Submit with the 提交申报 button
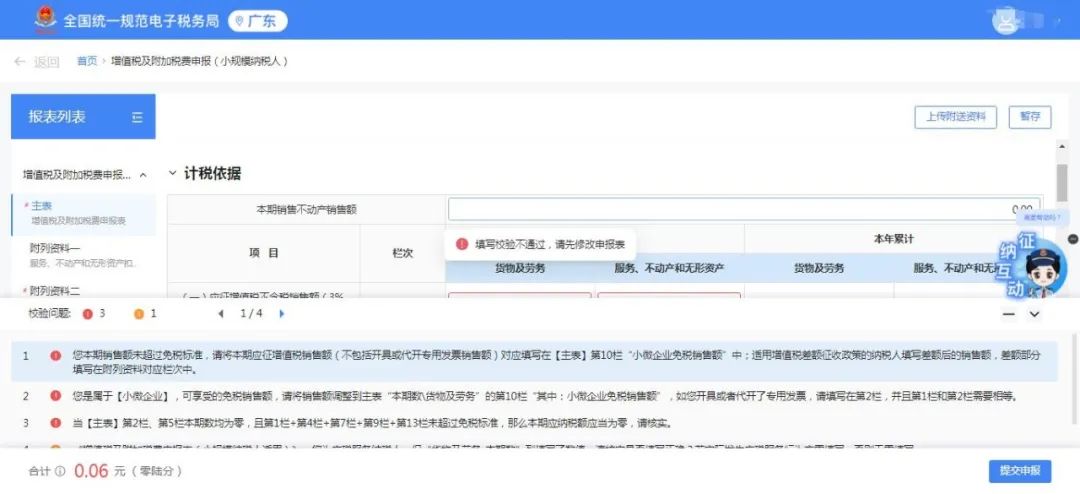 point(1019,471)
